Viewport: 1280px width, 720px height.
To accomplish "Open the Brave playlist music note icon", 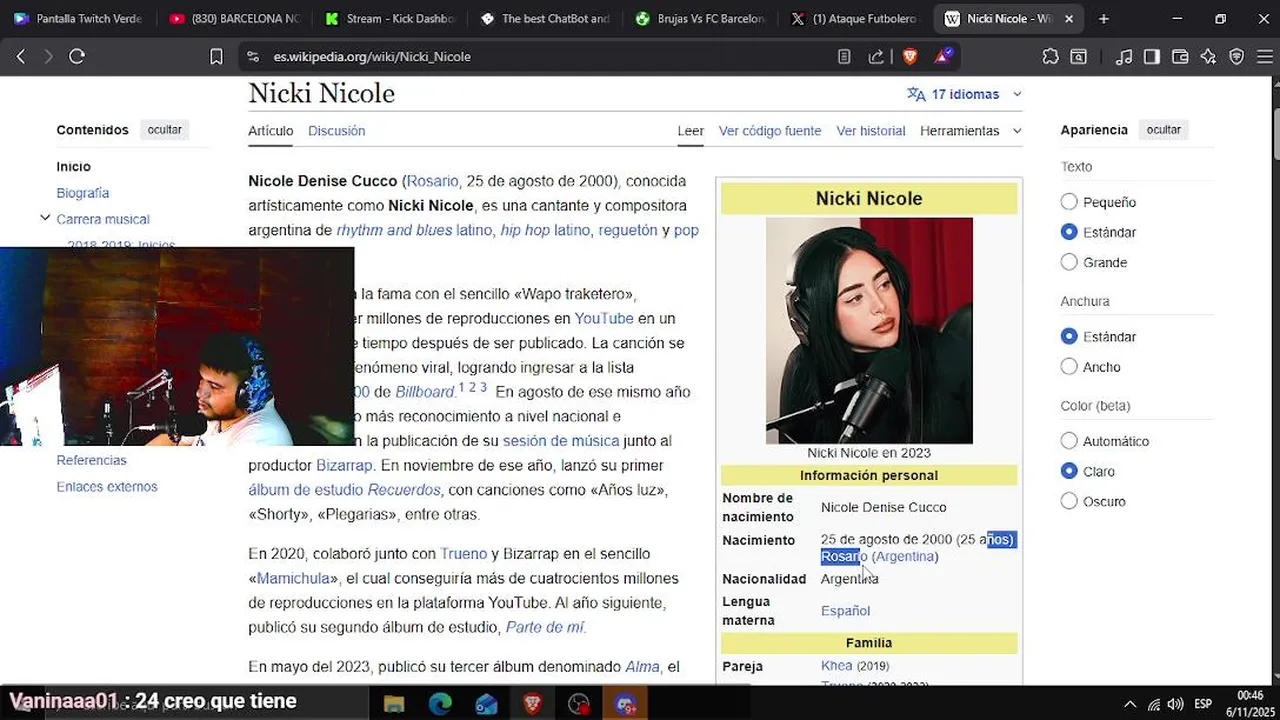I will coord(1124,57).
